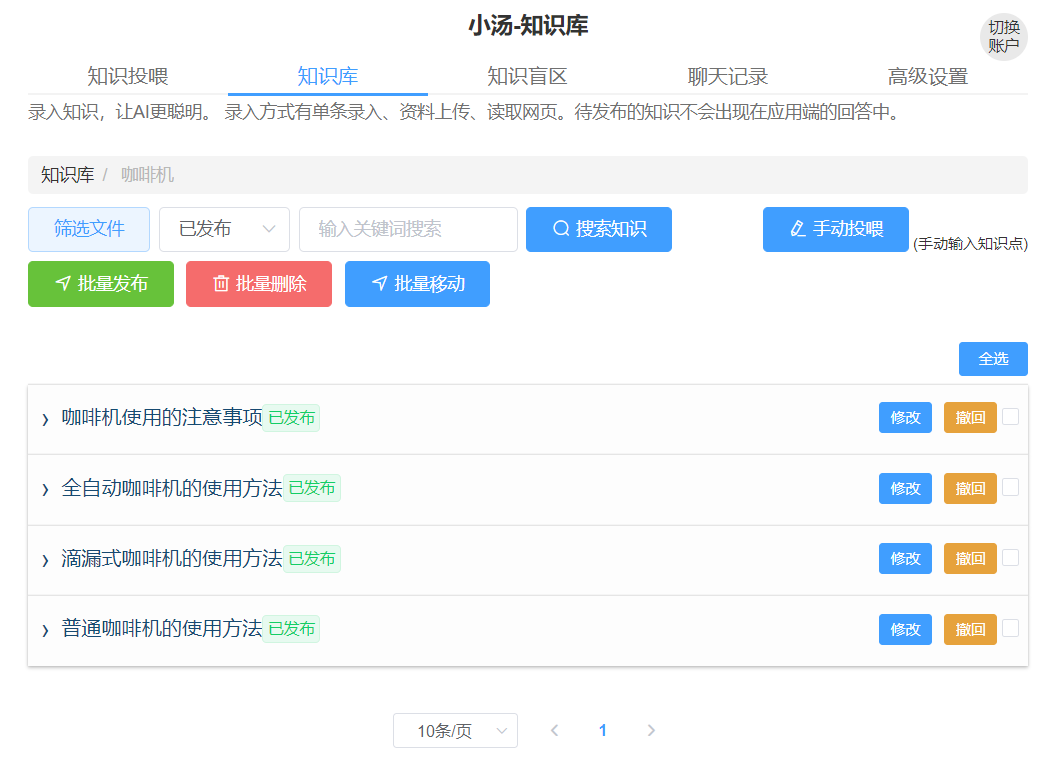This screenshot has width=1058, height=775.
Task: Click the send icon on 批量移动 button
Action: click(x=379, y=283)
